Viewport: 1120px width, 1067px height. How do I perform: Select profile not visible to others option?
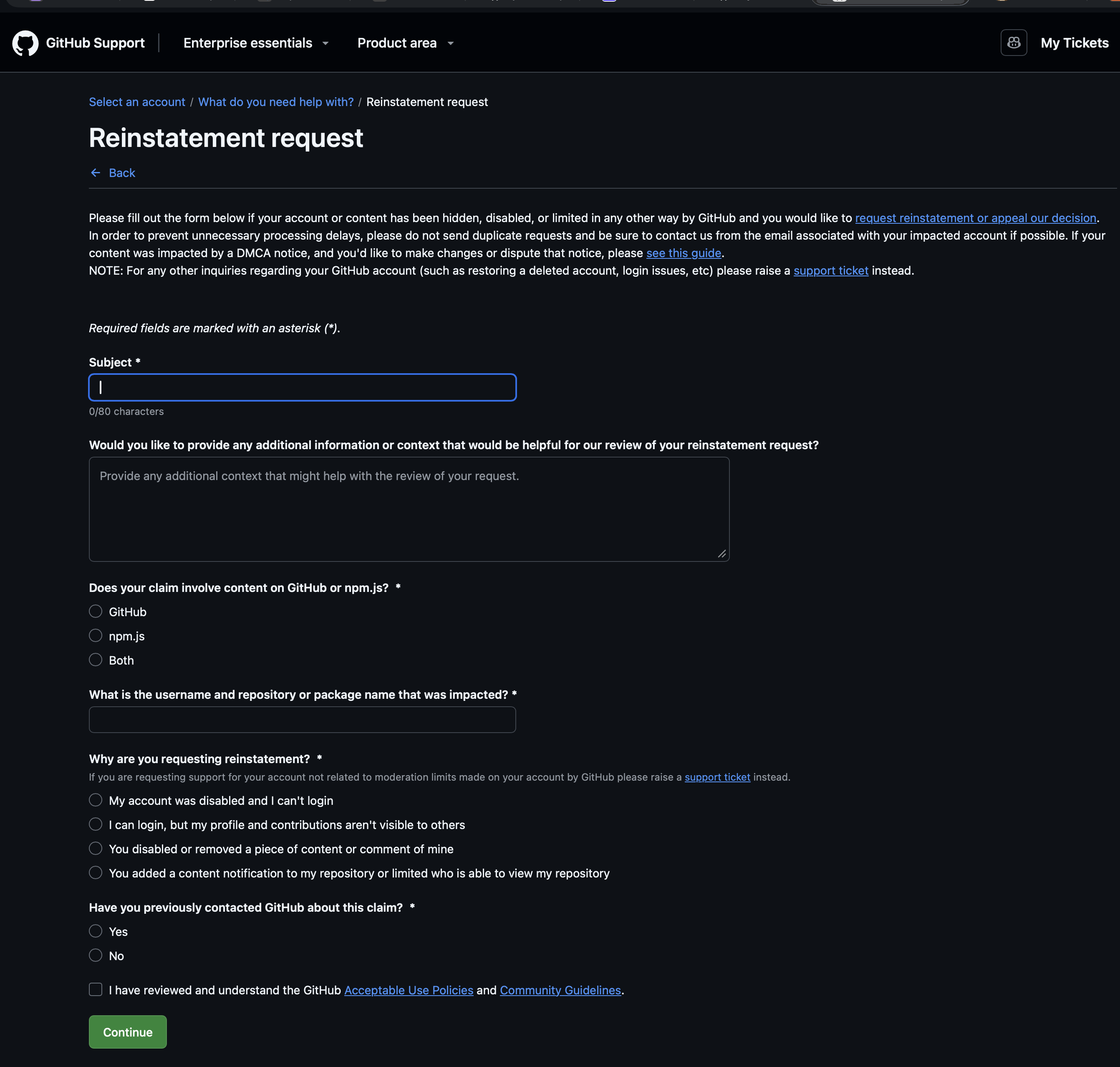click(96, 824)
